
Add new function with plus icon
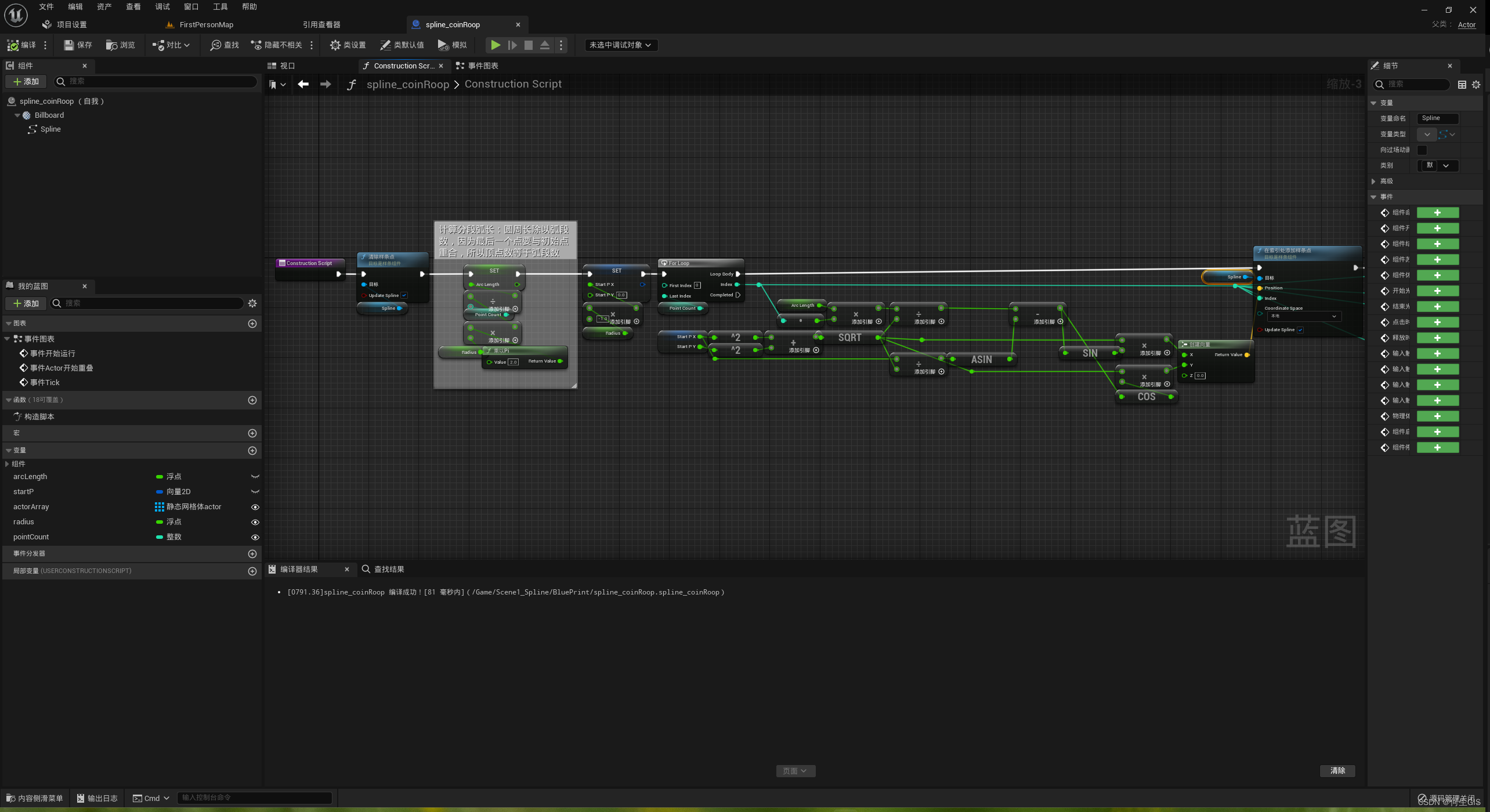(x=252, y=400)
